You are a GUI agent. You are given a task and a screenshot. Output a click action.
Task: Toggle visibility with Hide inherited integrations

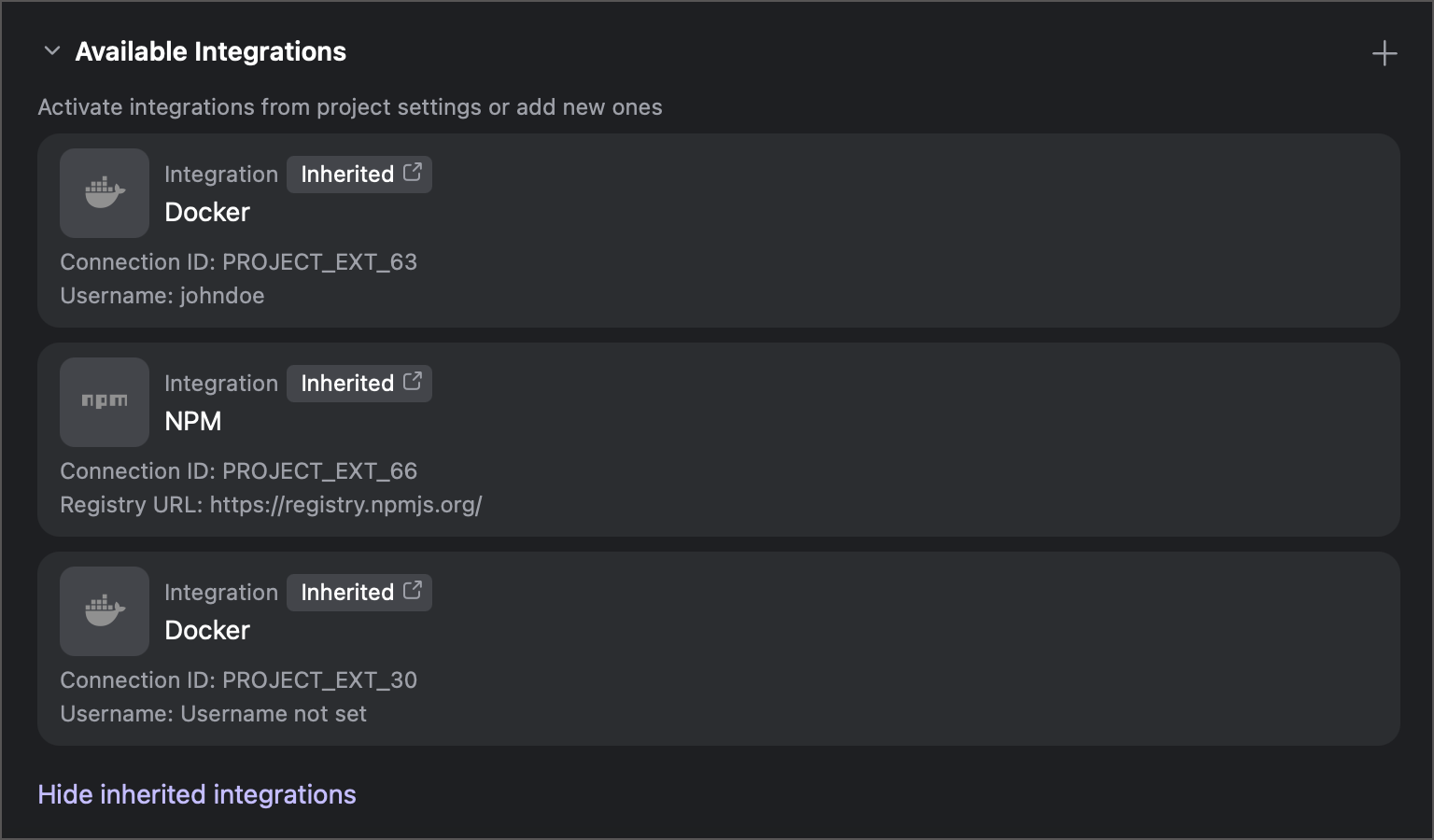click(x=197, y=794)
